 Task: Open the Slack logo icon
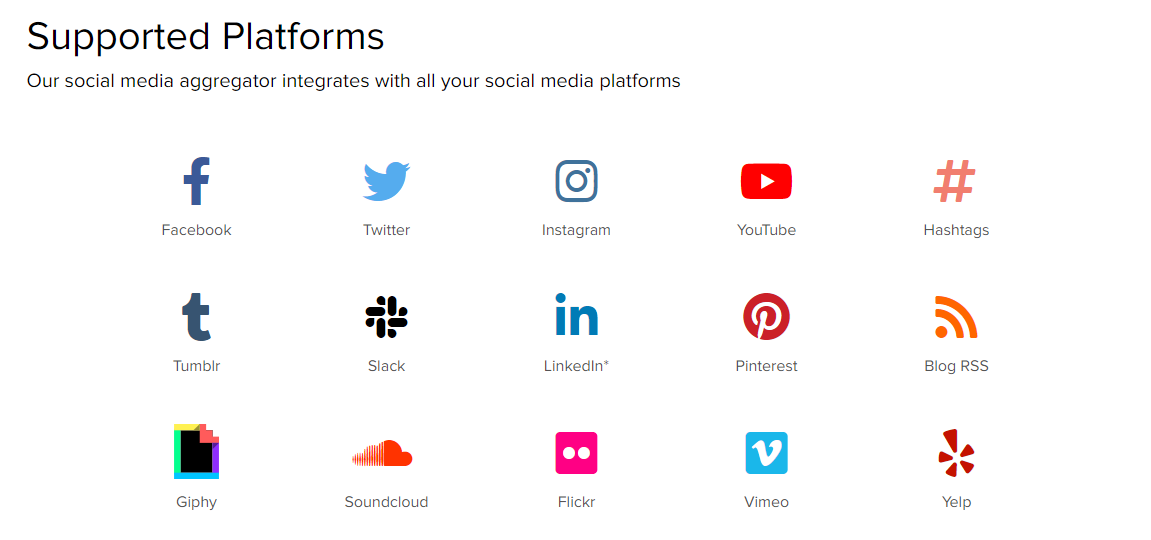tap(387, 317)
